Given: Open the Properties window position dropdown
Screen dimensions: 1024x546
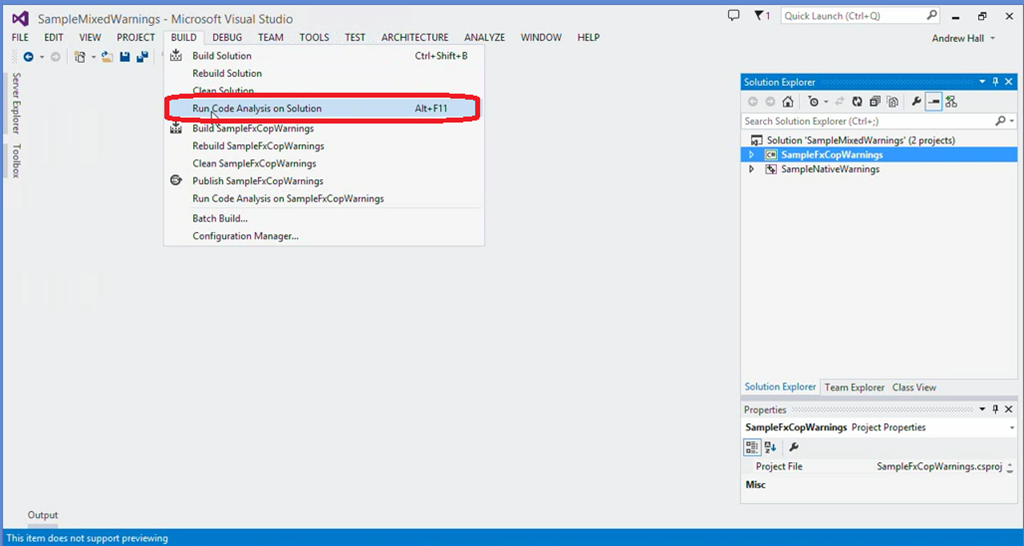Looking at the screenshot, I should (x=982, y=410).
